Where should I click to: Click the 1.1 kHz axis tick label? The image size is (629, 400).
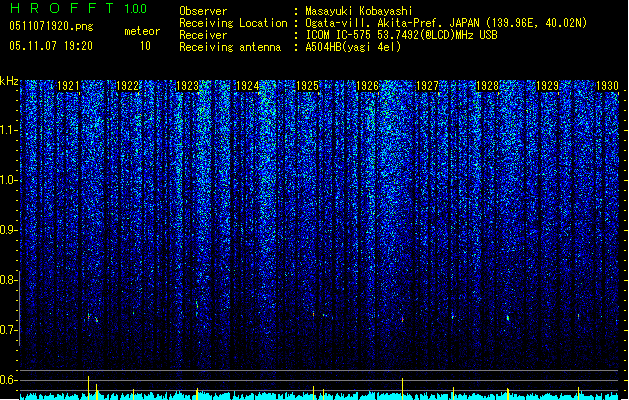8,130
